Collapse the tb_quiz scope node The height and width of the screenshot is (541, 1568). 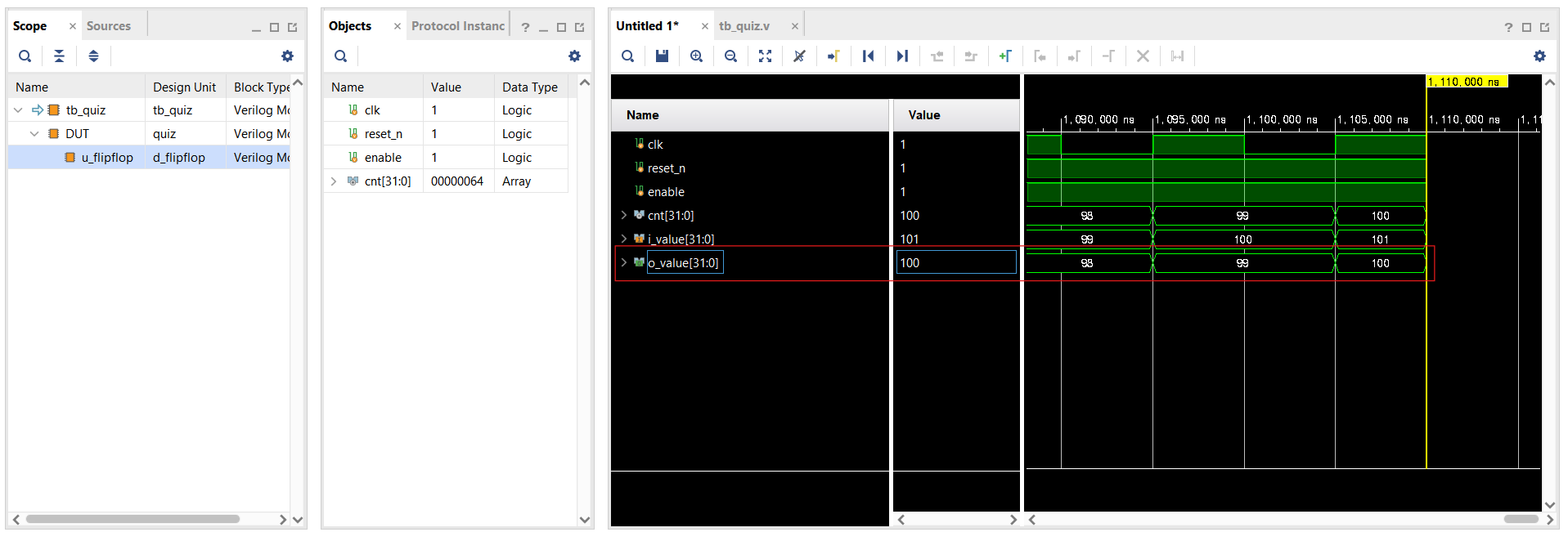click(x=18, y=110)
